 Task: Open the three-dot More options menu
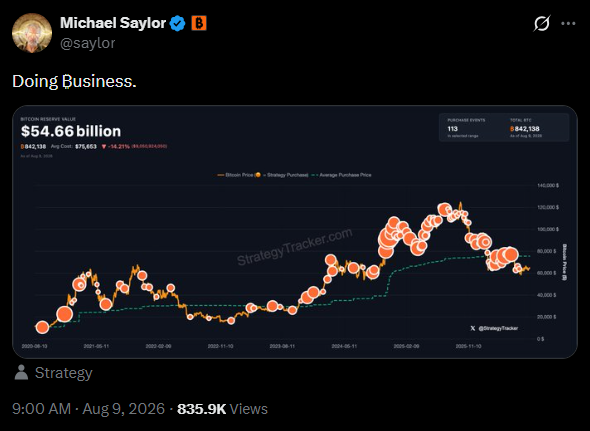[x=568, y=23]
